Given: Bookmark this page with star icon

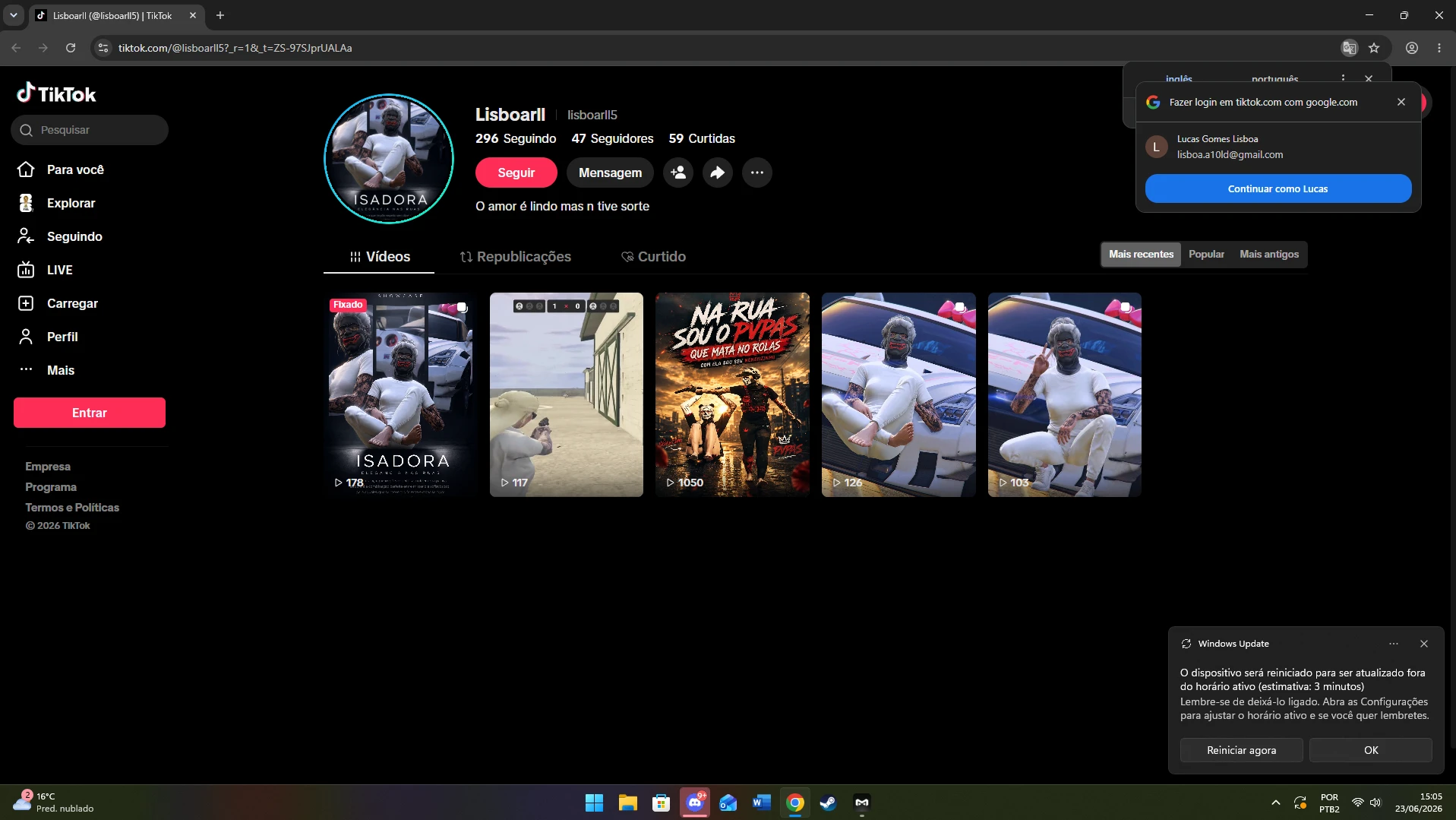Looking at the screenshot, I should click(x=1374, y=48).
